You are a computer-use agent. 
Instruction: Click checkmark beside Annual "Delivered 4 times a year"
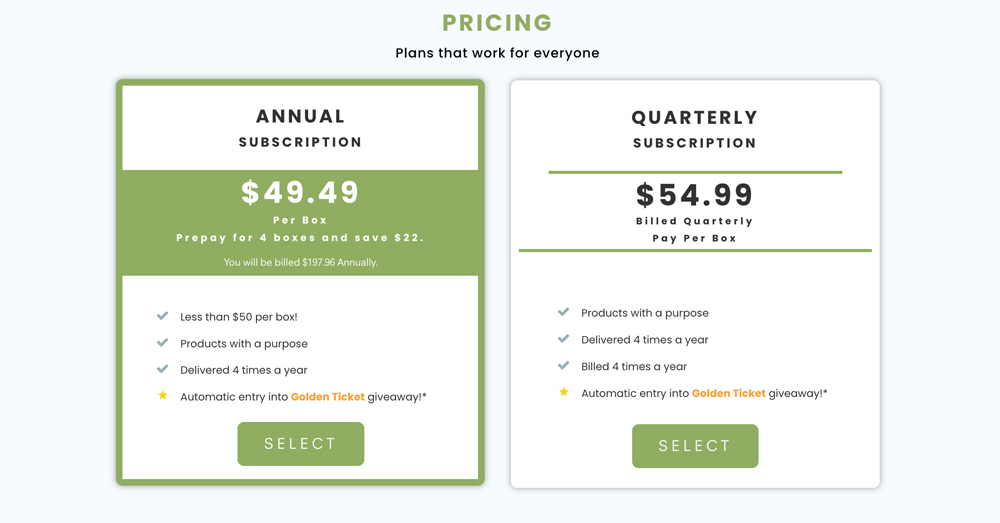(x=162, y=369)
